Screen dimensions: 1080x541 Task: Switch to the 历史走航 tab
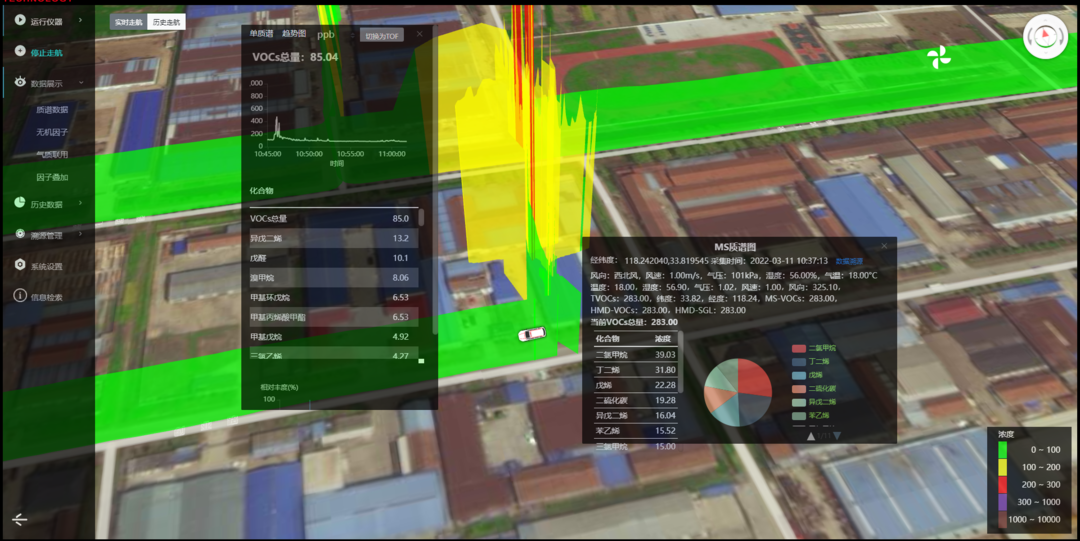[x=166, y=22]
